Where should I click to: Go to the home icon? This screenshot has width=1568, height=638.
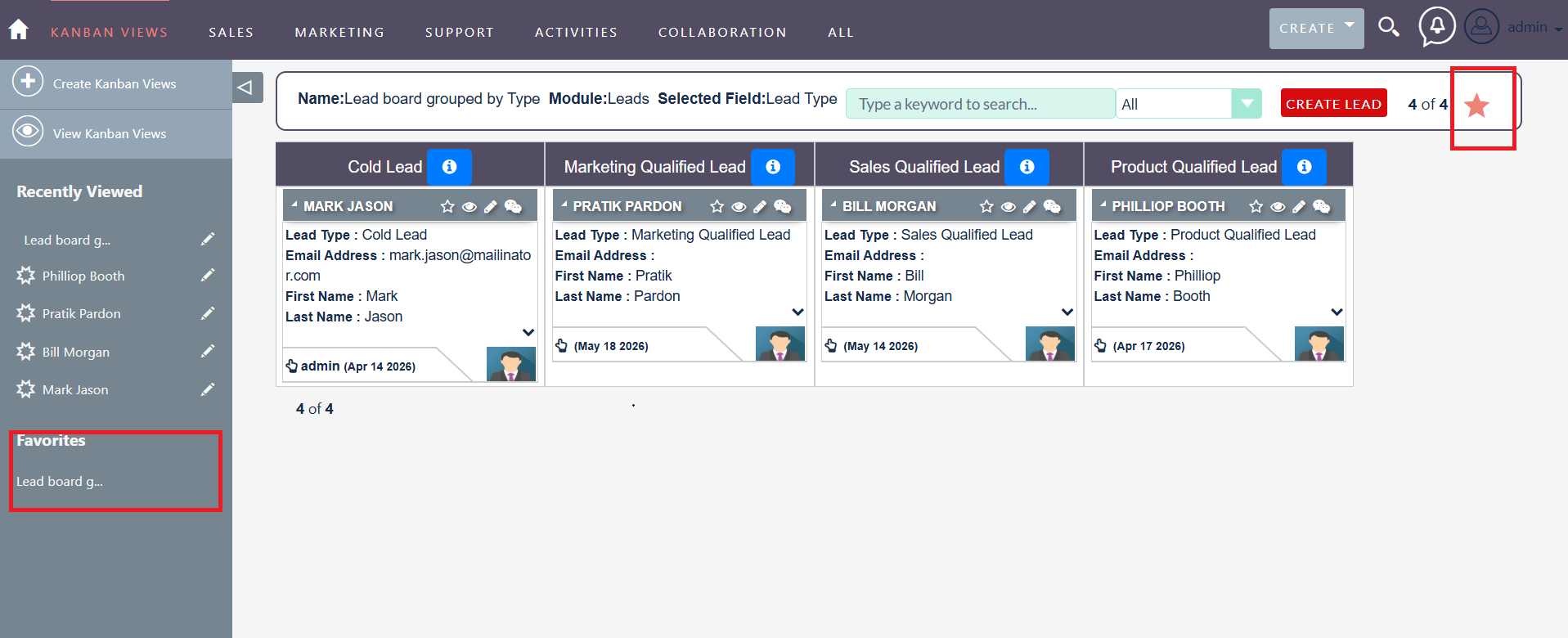click(18, 30)
